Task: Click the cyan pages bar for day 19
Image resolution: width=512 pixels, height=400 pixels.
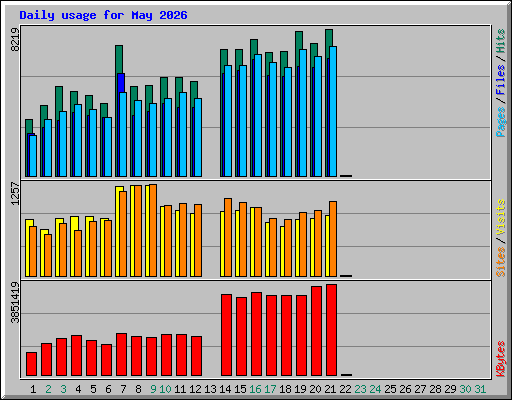Action: 303,113
